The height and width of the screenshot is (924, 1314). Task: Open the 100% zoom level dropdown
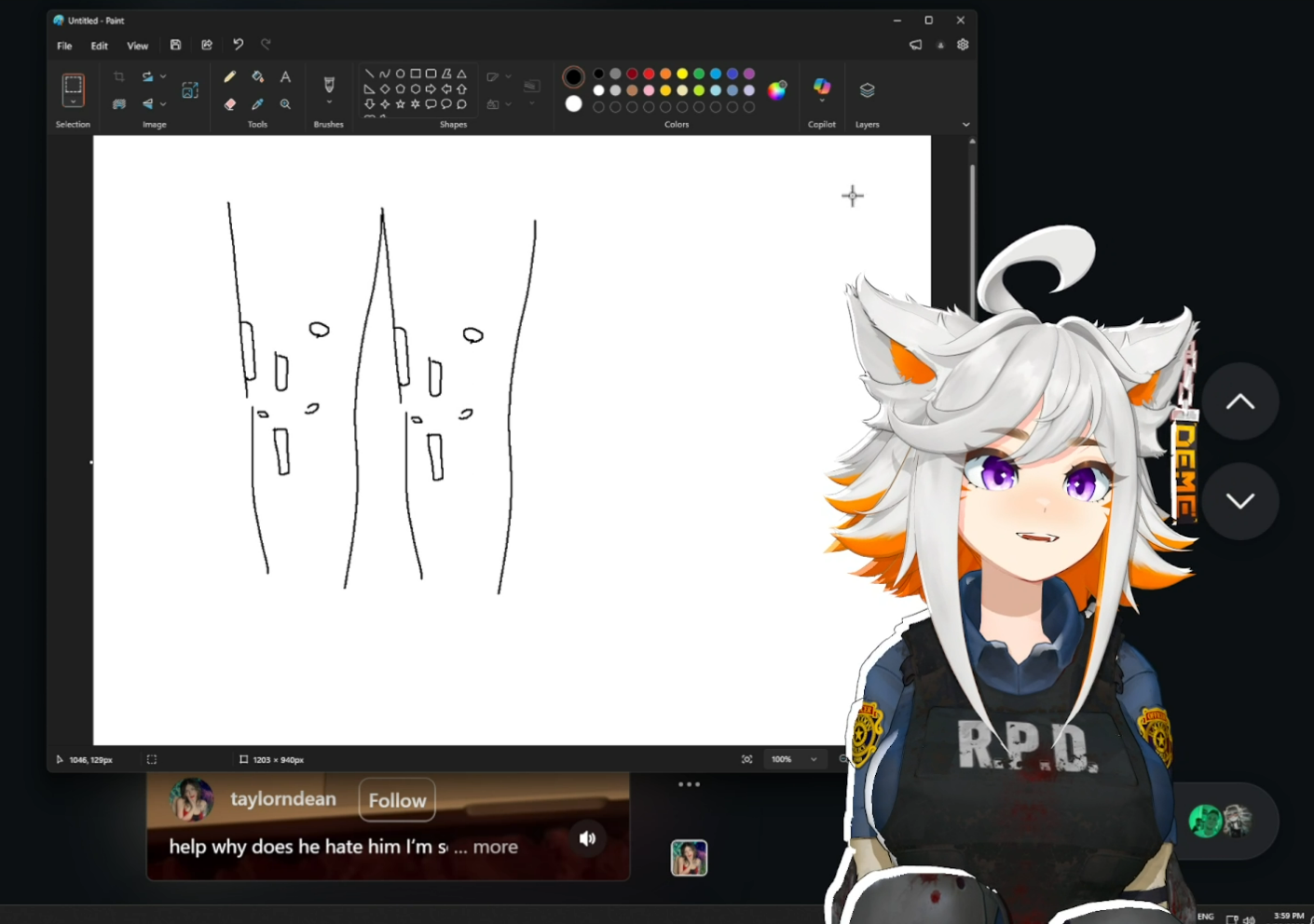pos(794,759)
